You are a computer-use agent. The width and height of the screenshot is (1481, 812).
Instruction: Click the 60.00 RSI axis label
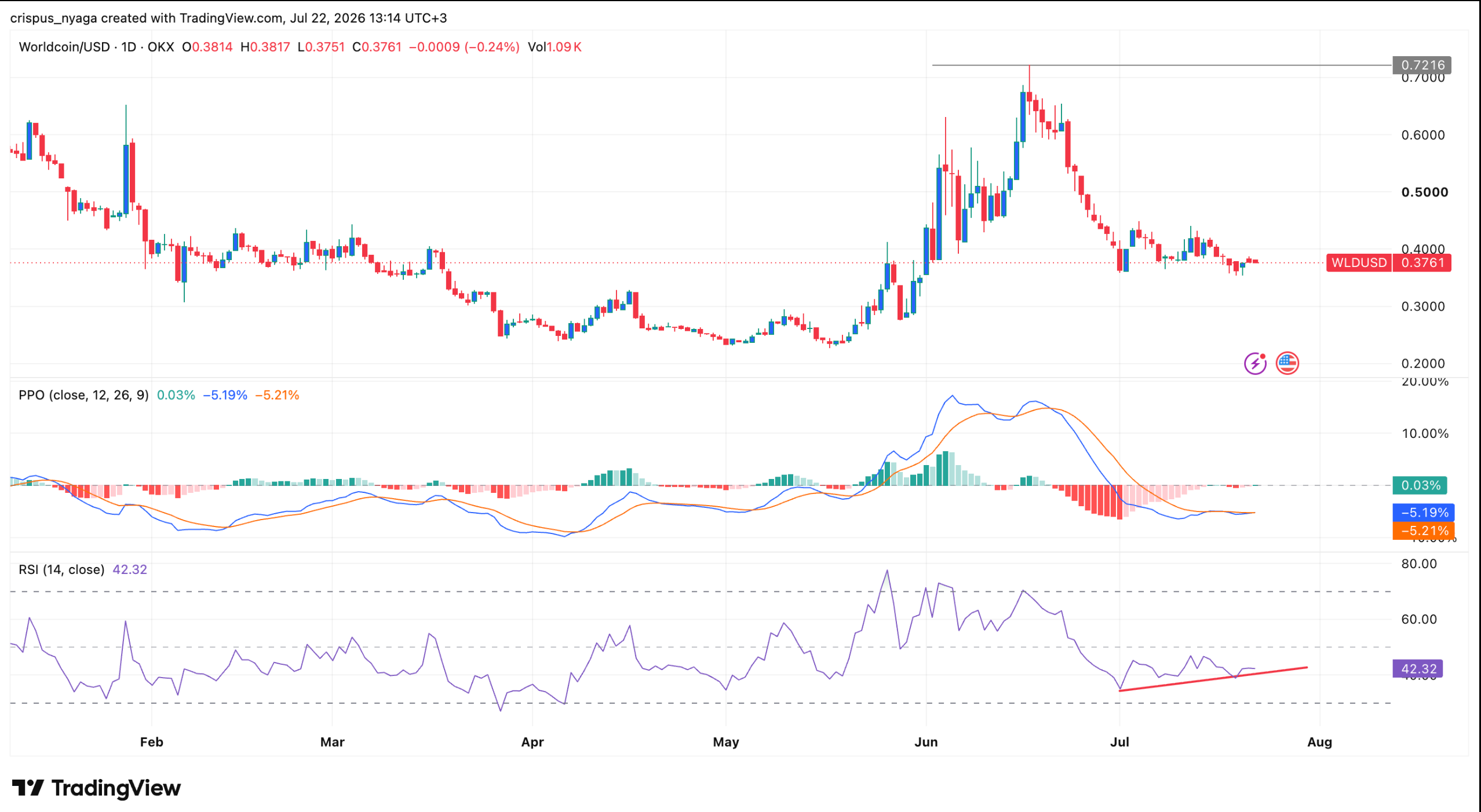coord(1419,619)
